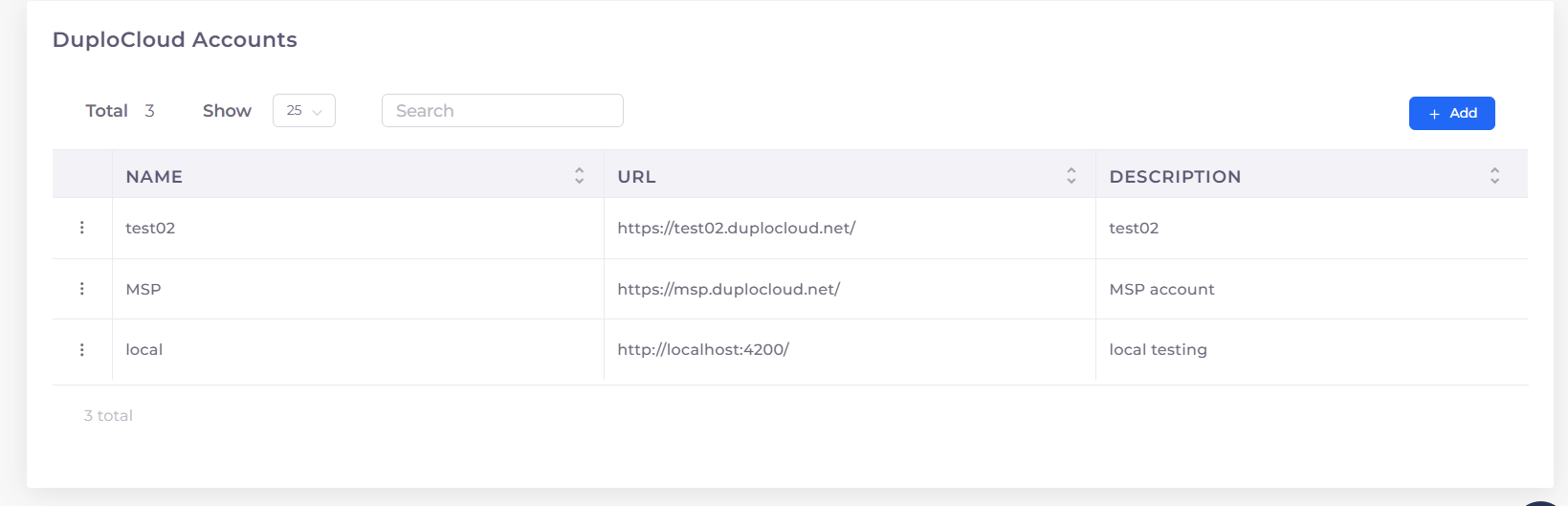
Task: Click the URL column header label
Action: point(636,177)
